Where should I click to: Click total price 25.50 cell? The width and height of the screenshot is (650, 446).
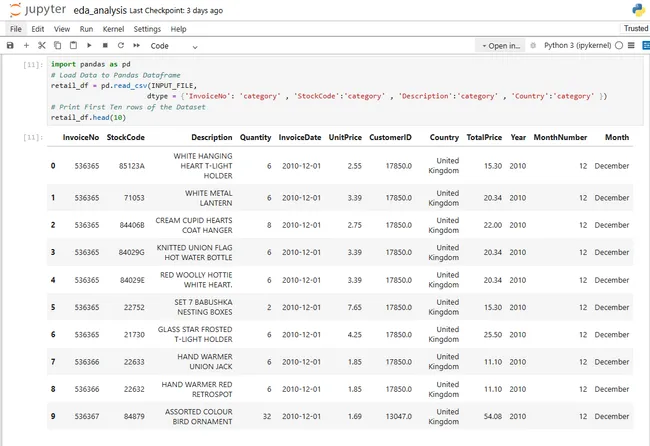[x=493, y=334]
